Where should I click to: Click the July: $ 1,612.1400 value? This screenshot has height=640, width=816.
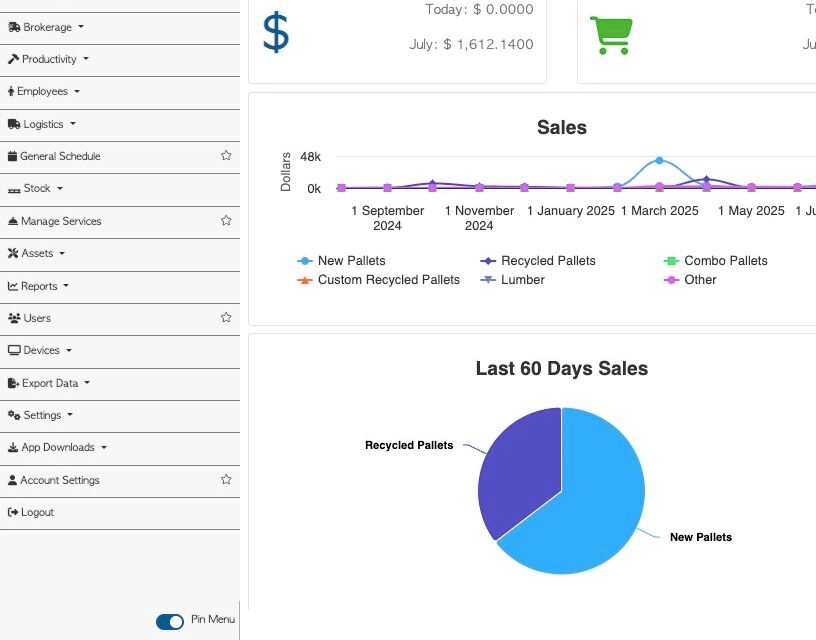(x=471, y=44)
